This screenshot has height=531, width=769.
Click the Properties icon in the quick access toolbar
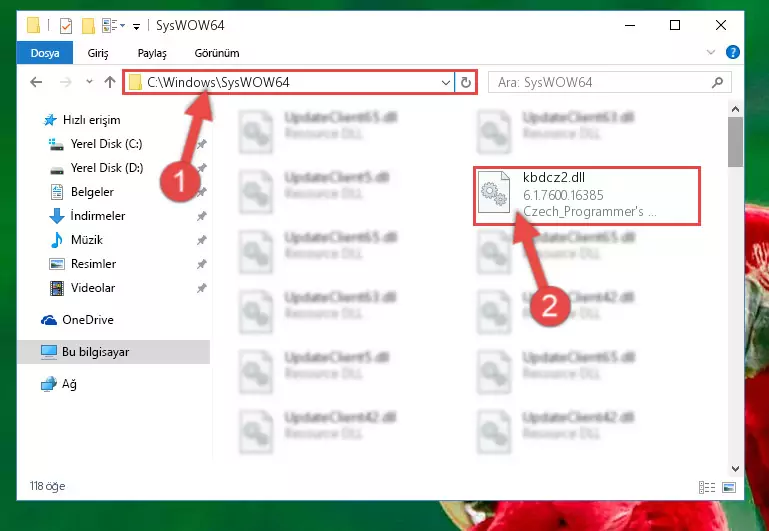tap(66, 25)
